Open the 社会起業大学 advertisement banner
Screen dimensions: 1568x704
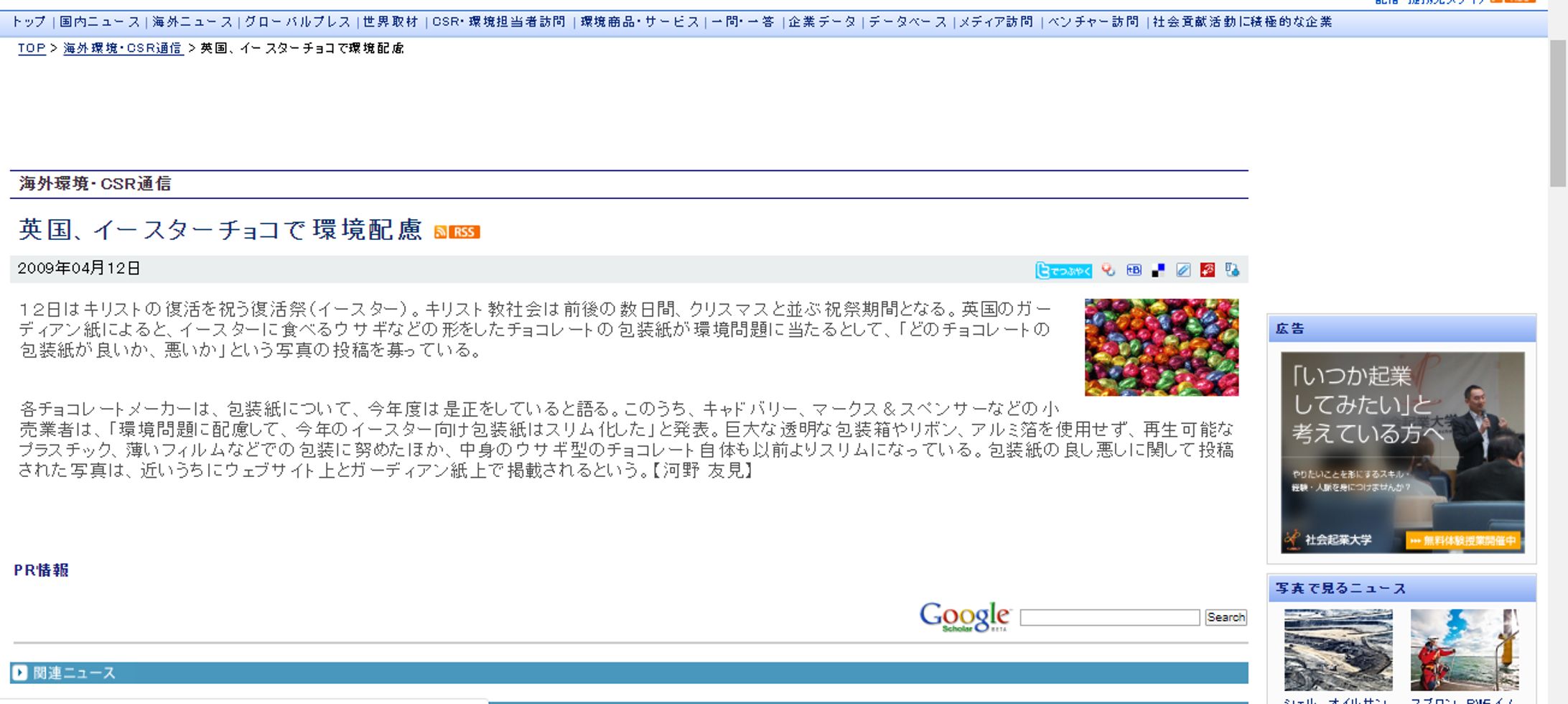point(1401,452)
